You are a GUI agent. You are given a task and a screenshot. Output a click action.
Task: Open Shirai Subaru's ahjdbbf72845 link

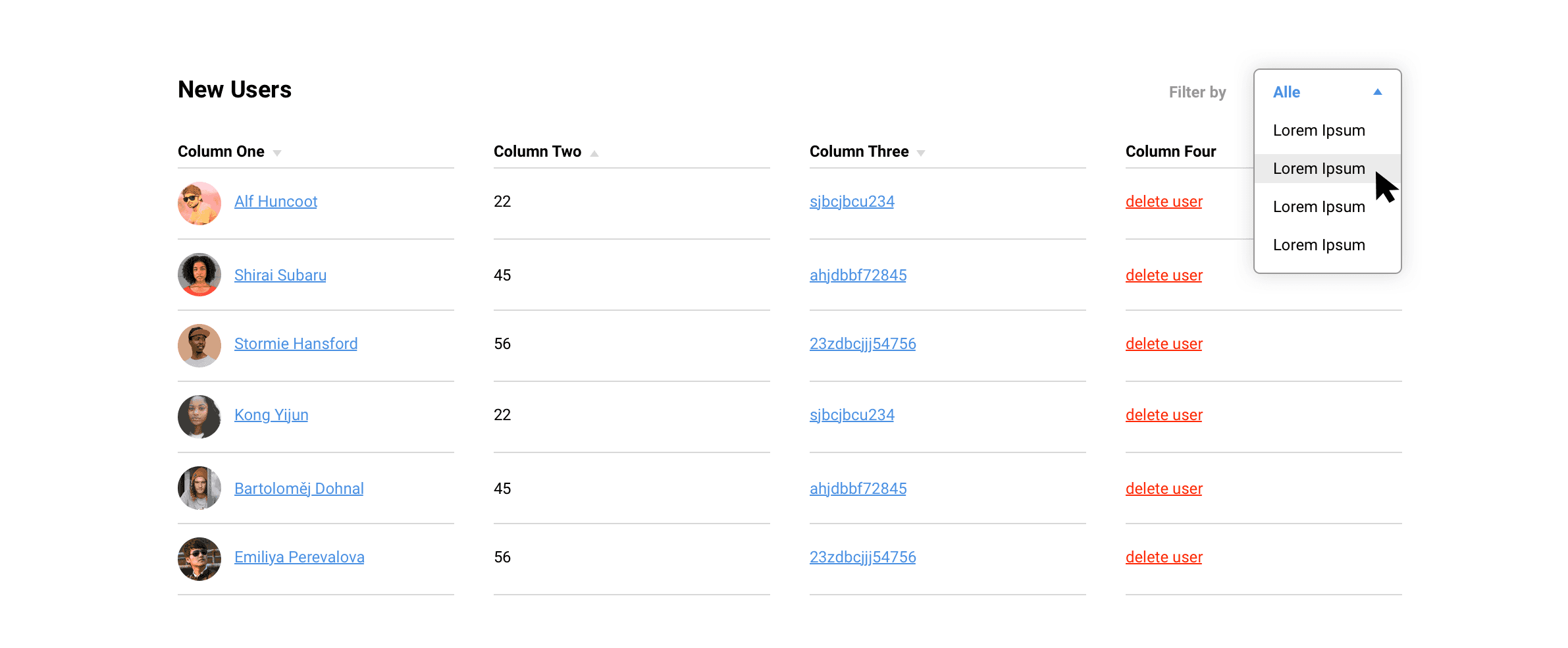click(858, 275)
